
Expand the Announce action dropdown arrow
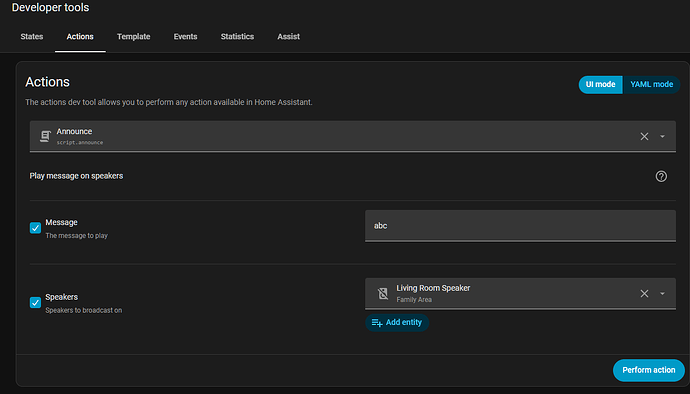coord(662,136)
